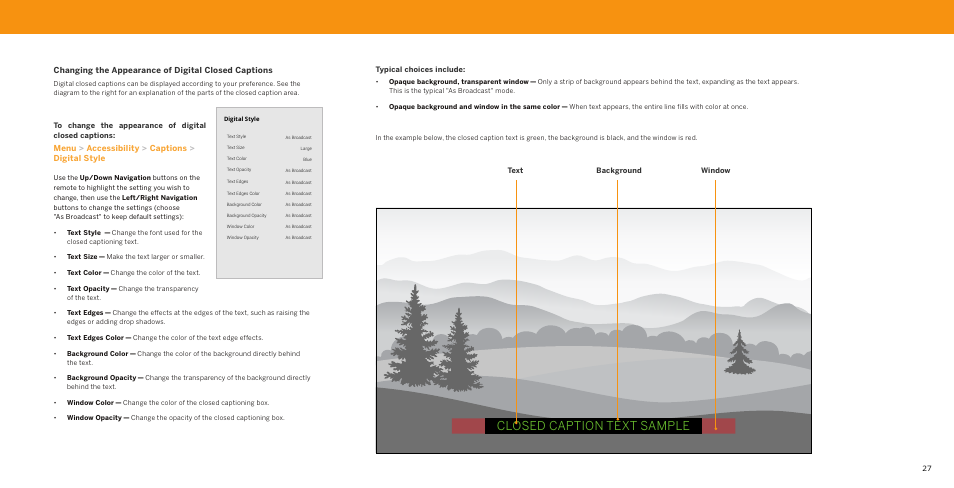954x488 pixels.
Task: Click the 'Window Color' bullet term
Action: [90, 403]
